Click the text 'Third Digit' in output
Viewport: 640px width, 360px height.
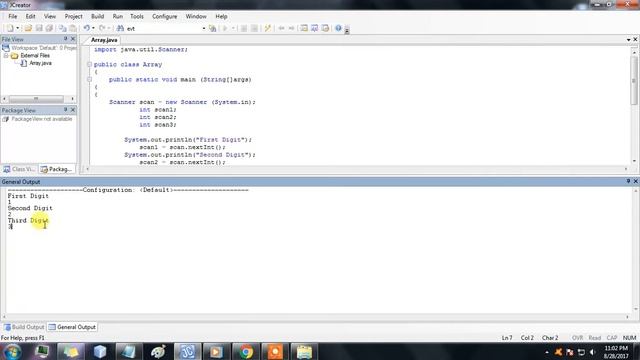[28, 220]
